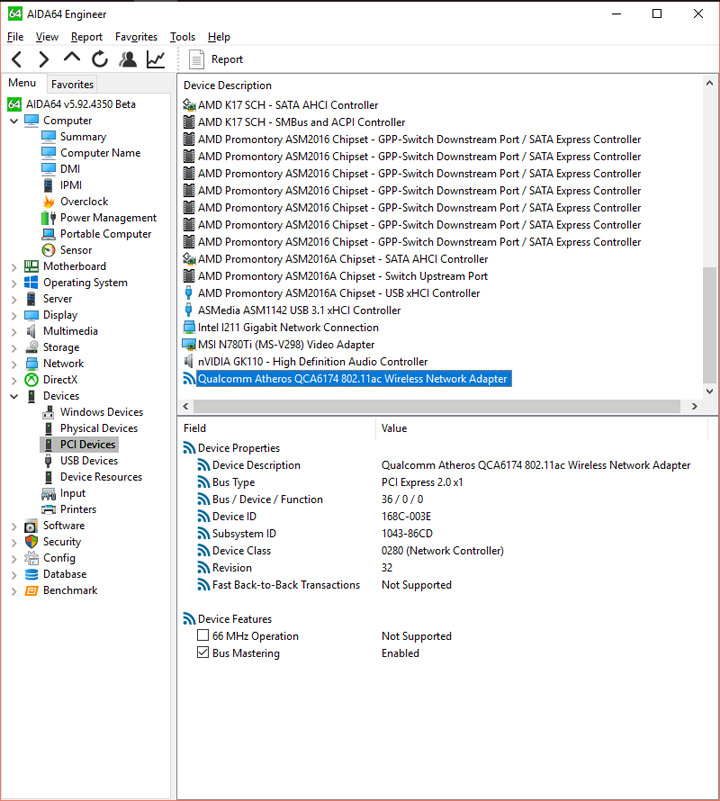Go back with the left arrow toolbar icon

point(17,60)
